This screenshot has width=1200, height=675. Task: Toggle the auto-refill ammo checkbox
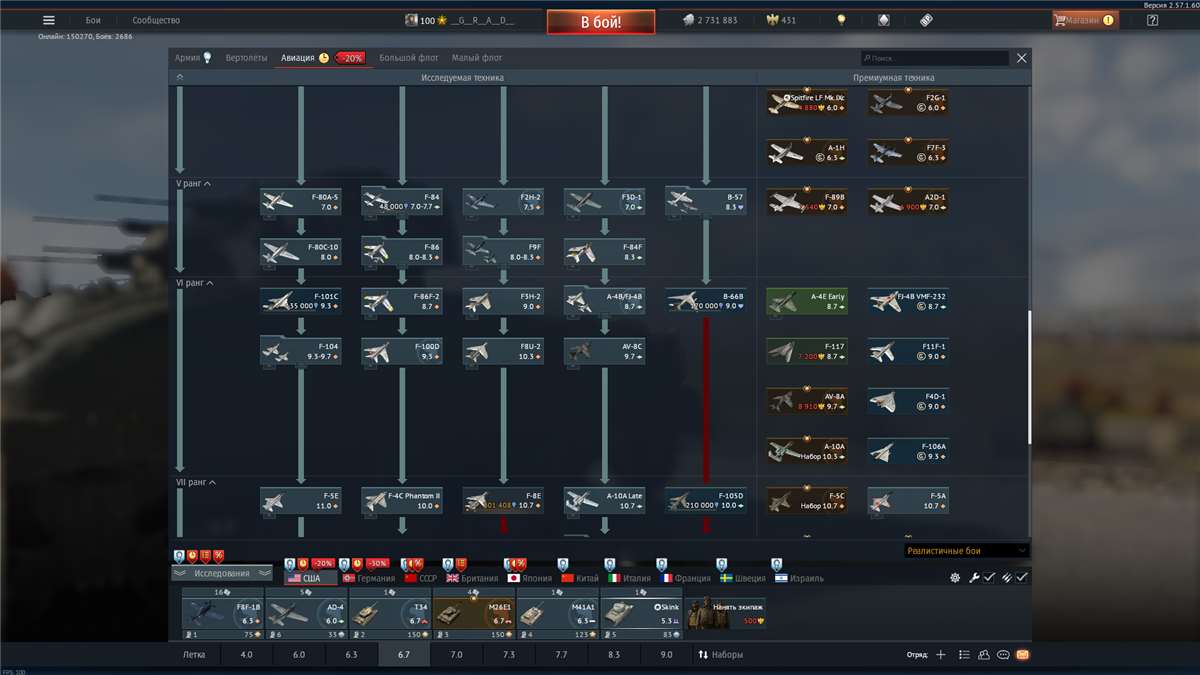click(x=1022, y=577)
